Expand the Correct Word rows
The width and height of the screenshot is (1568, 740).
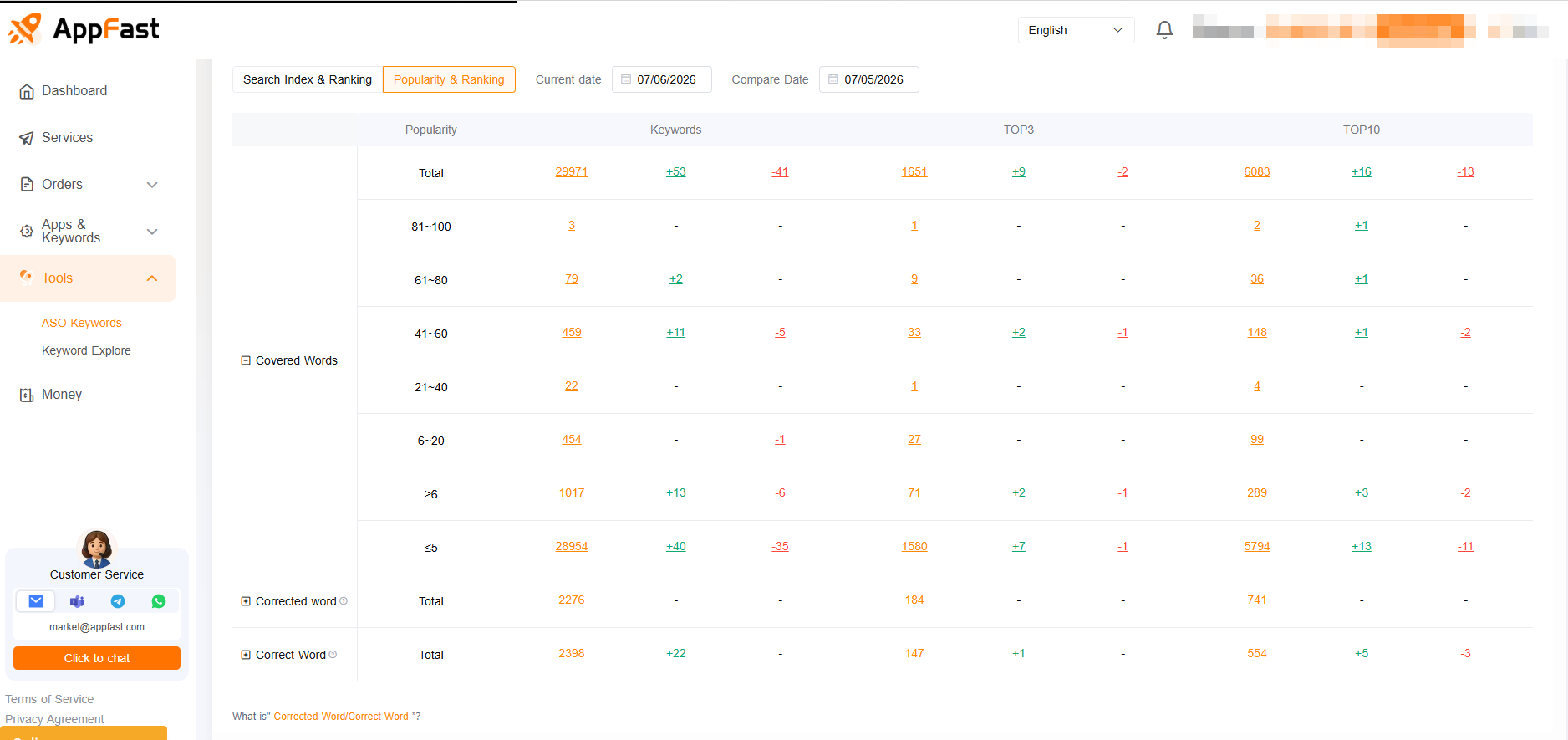246,655
